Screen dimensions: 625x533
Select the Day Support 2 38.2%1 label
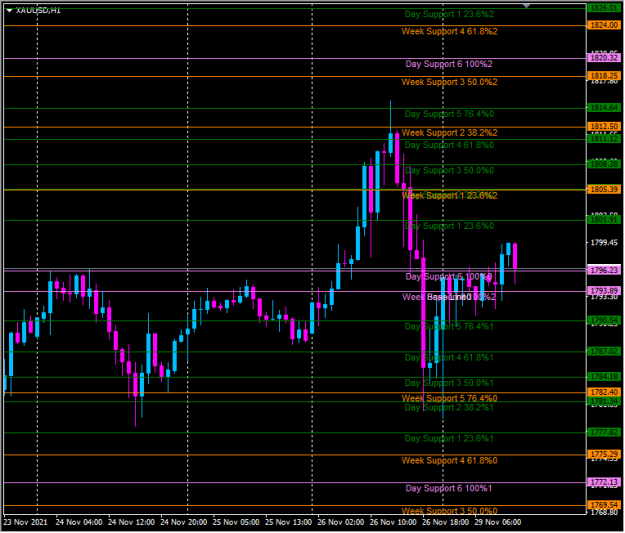(x=449, y=408)
